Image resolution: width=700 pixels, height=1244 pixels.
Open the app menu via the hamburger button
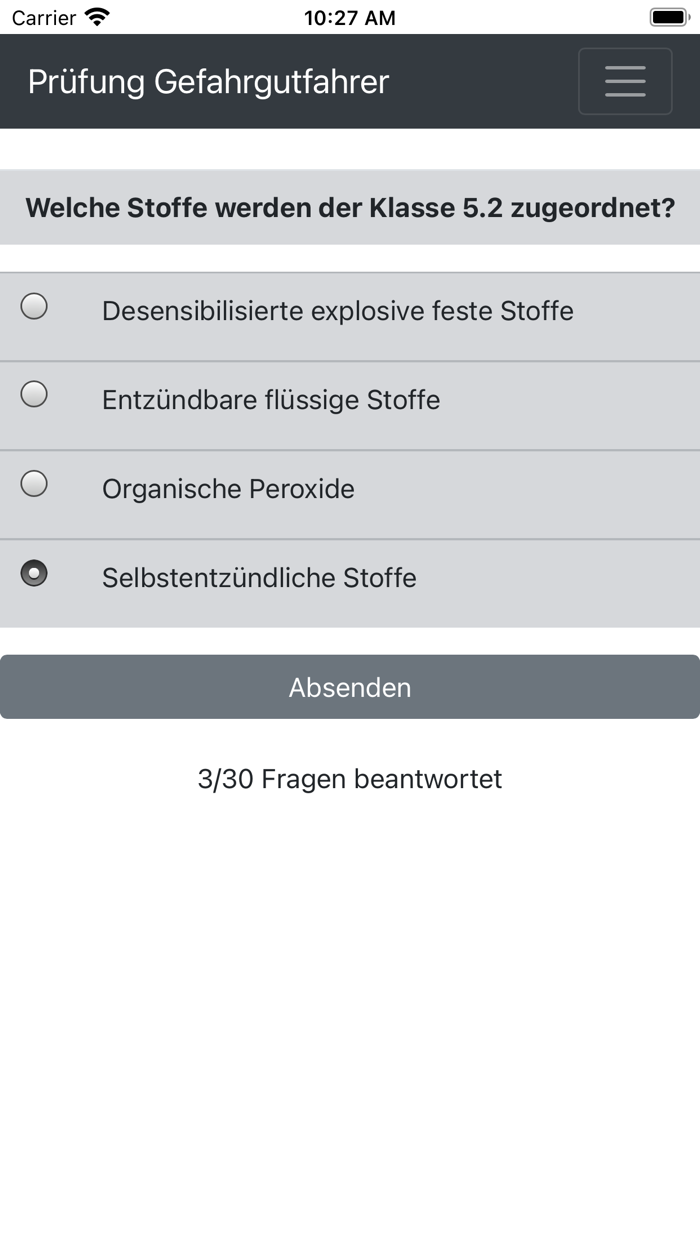tap(625, 81)
